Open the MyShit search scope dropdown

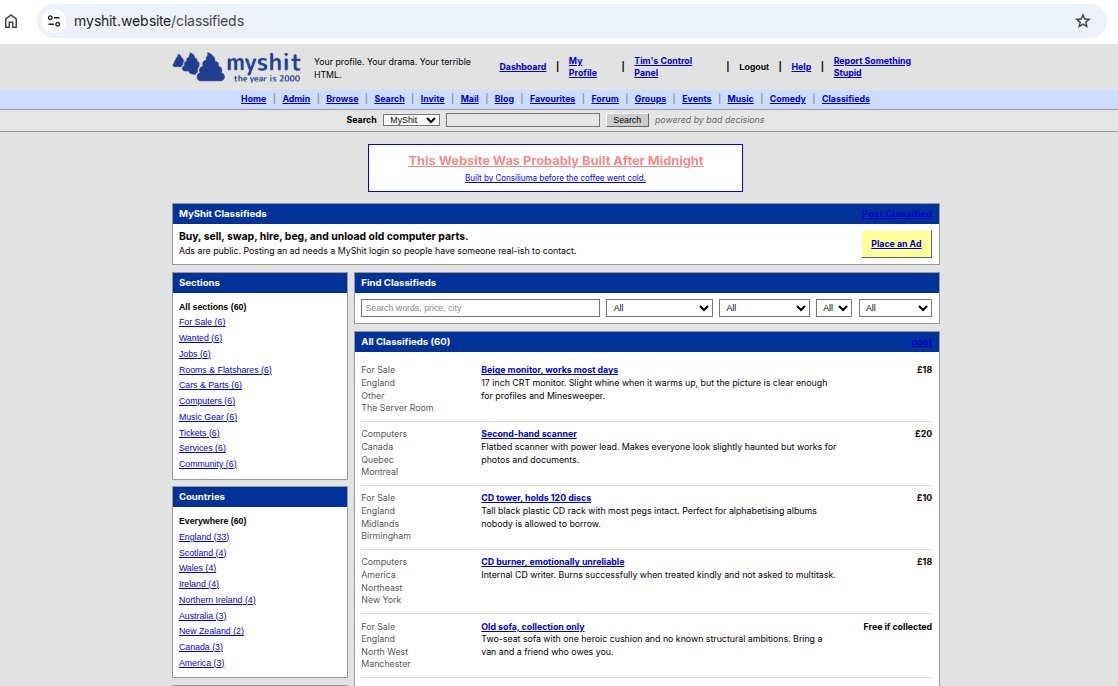pos(411,120)
